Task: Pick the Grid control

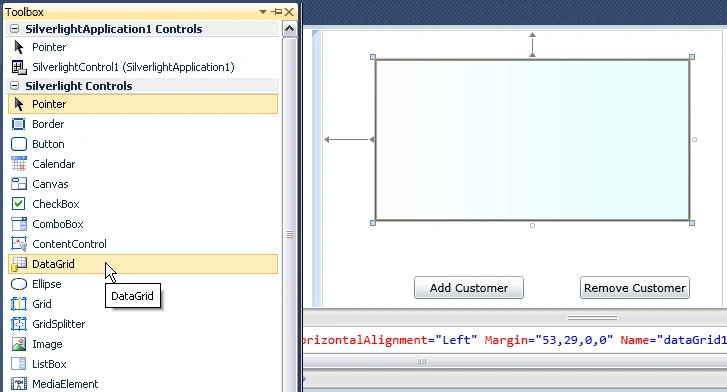Action: (143, 304)
